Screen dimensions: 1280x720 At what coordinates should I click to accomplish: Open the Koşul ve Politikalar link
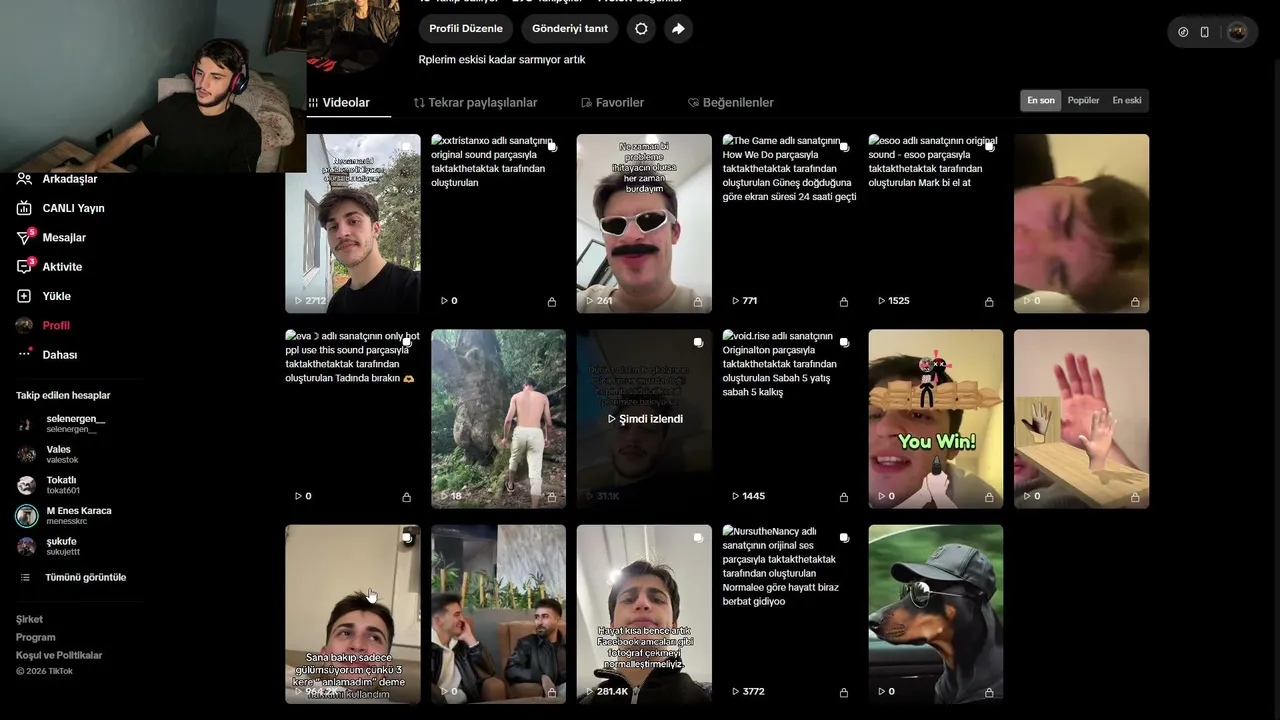click(x=59, y=655)
